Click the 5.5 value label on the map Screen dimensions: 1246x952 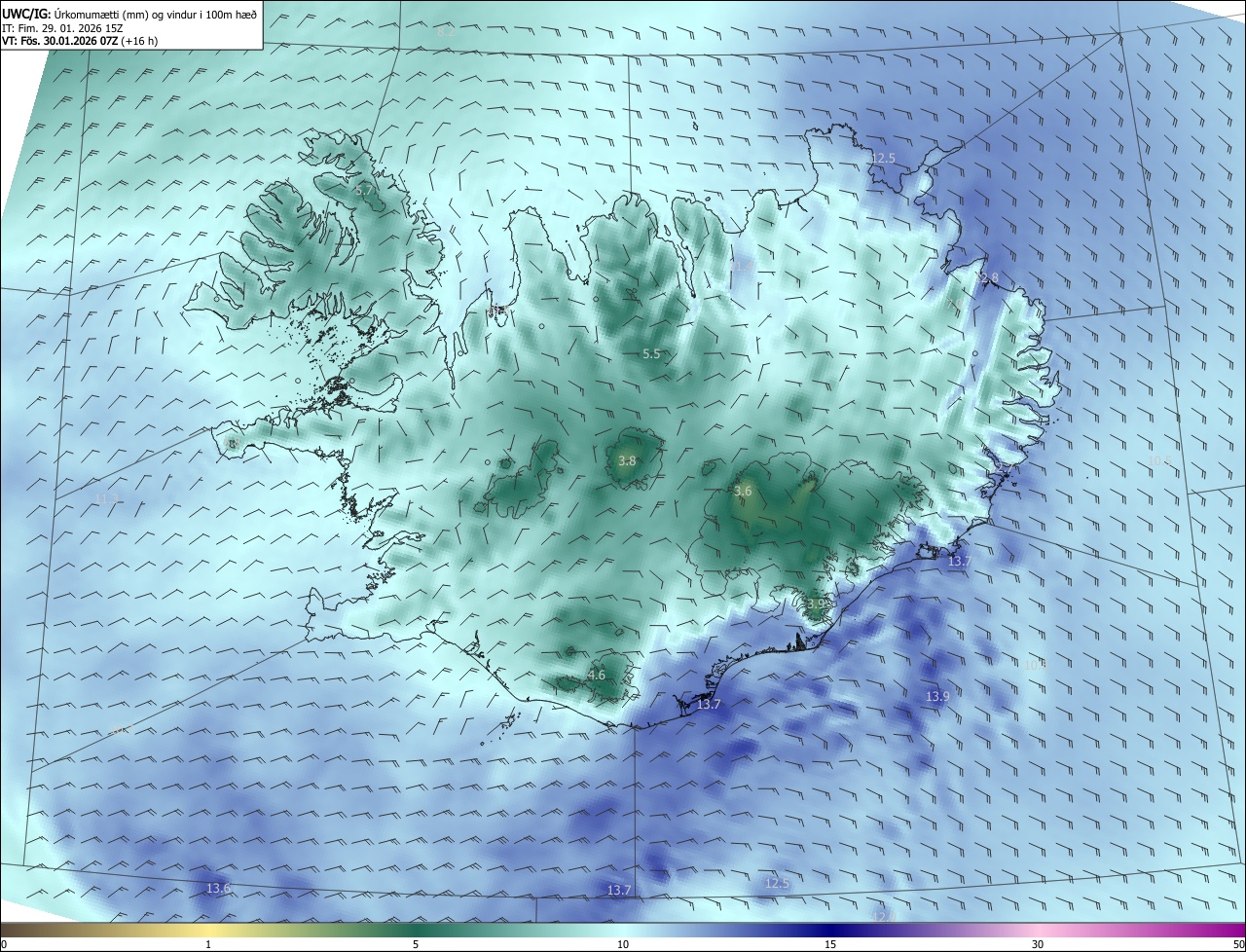tap(651, 354)
